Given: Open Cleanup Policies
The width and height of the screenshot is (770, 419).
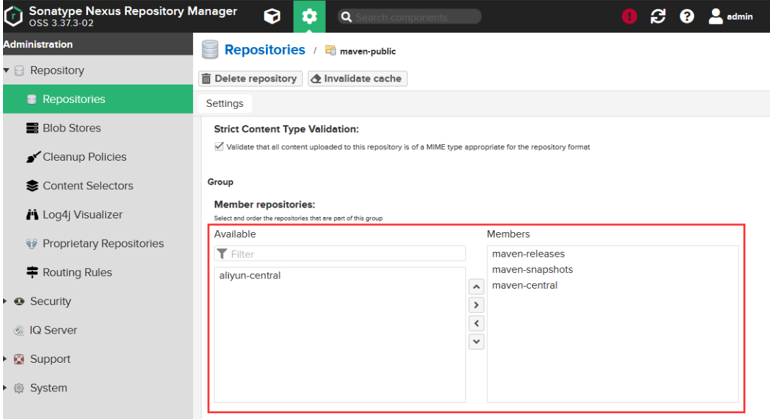Looking at the screenshot, I should coord(84,157).
